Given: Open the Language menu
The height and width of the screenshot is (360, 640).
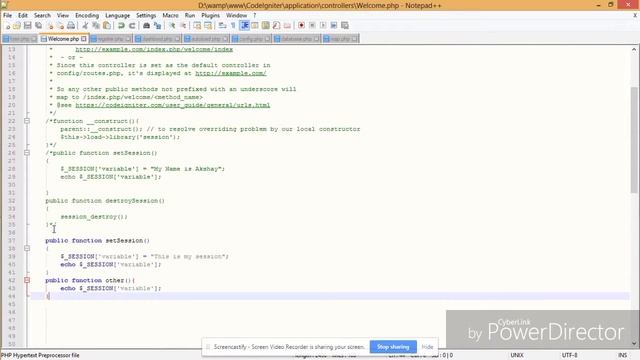Looking at the screenshot, I should coord(117,15).
